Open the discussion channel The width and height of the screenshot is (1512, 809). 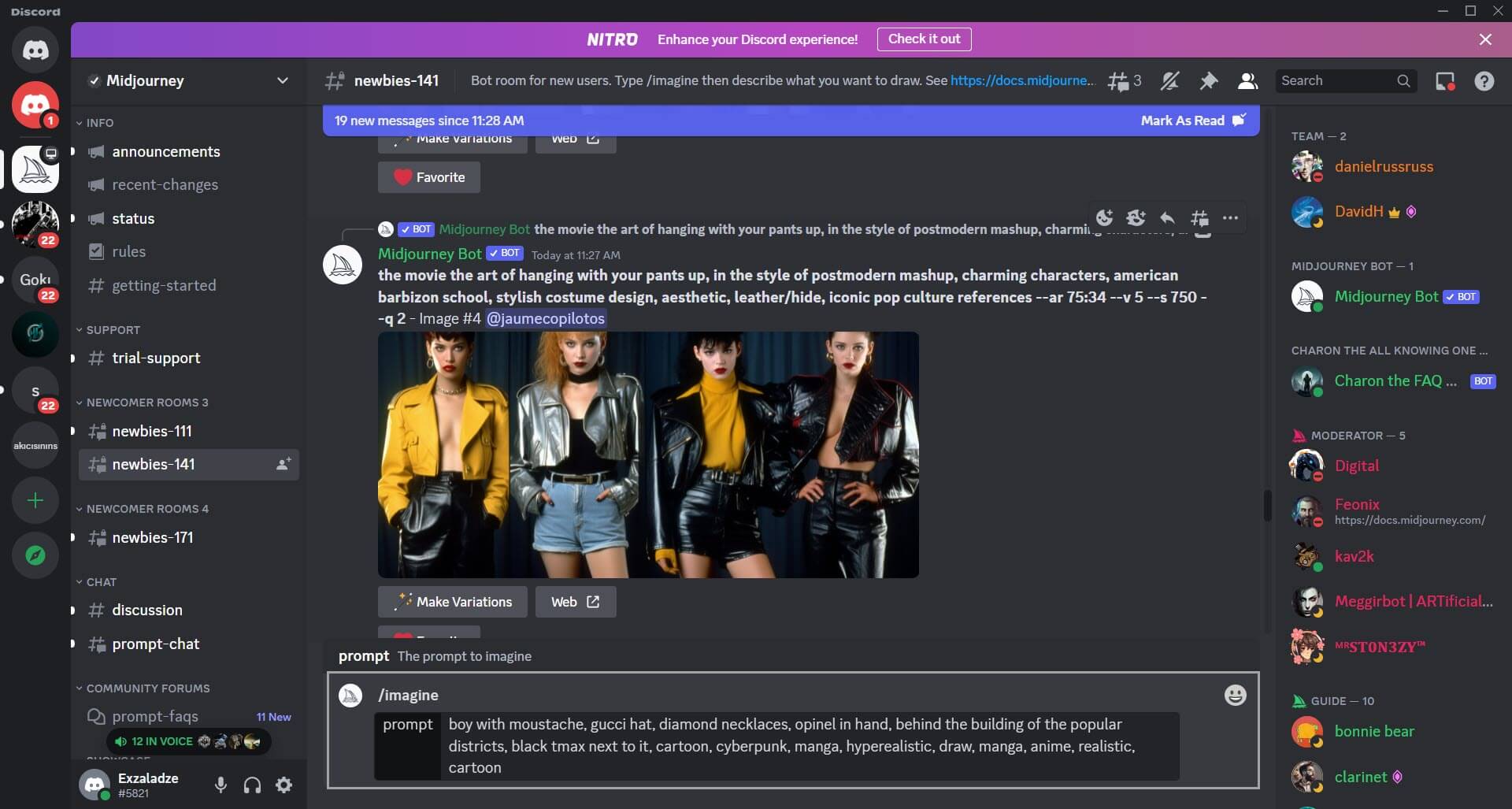(x=189, y=610)
